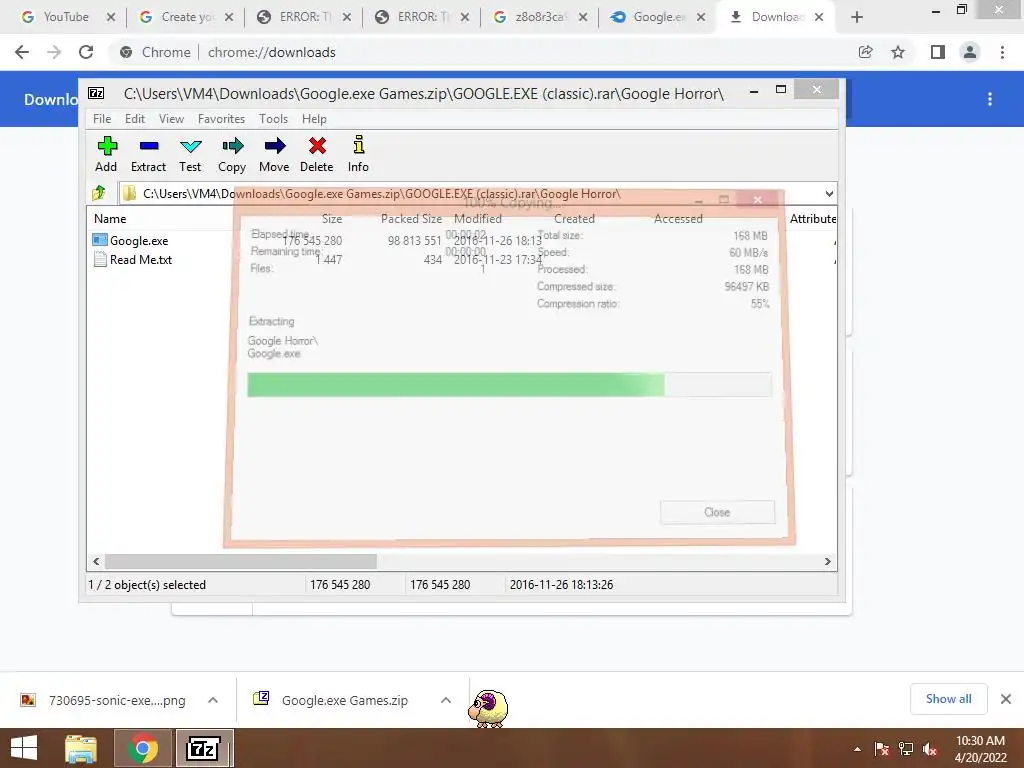1024x768 pixels.
Task: Click the share page icon in Chrome
Action: pos(866,52)
